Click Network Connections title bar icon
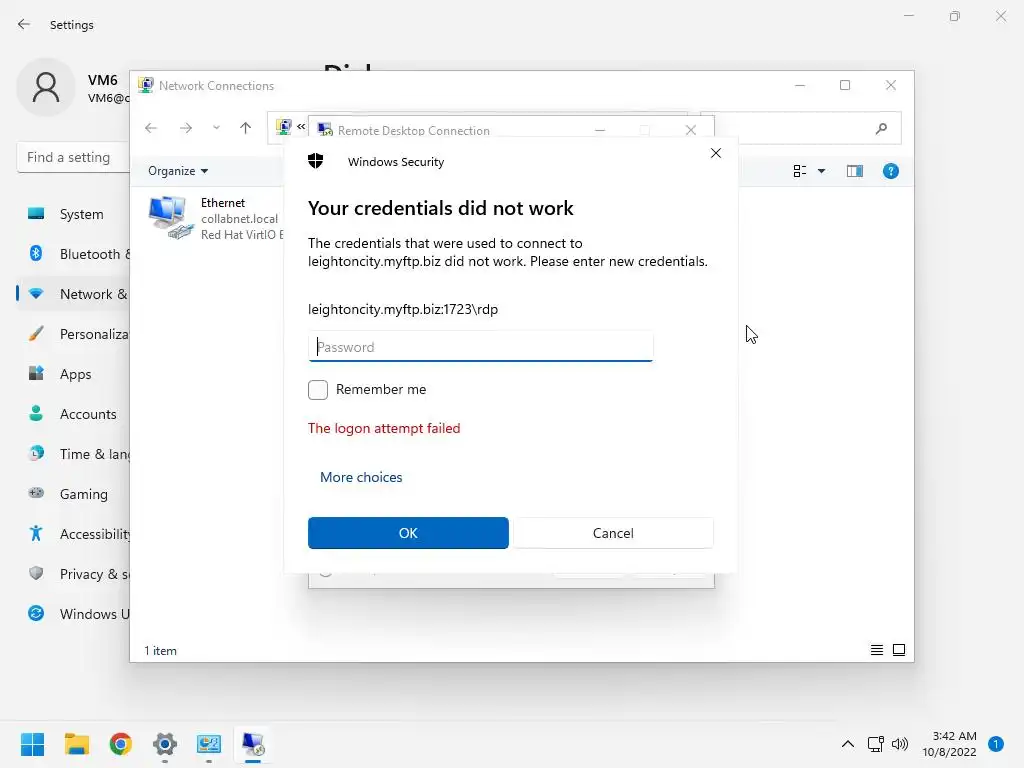 coord(146,85)
